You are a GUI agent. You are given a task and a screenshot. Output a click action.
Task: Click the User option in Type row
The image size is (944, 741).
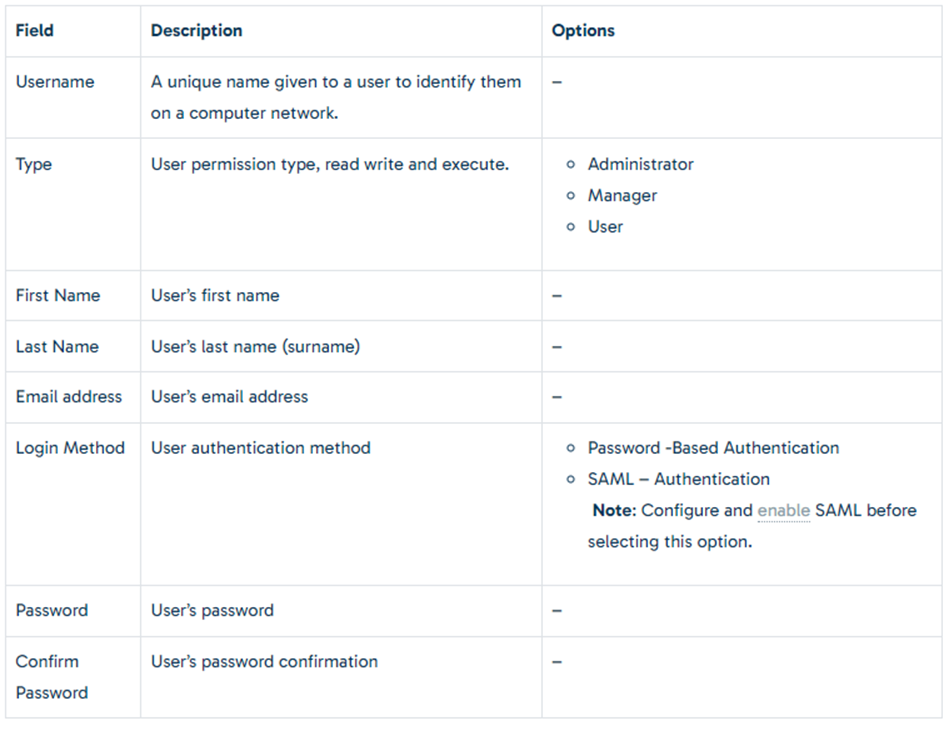point(605,227)
